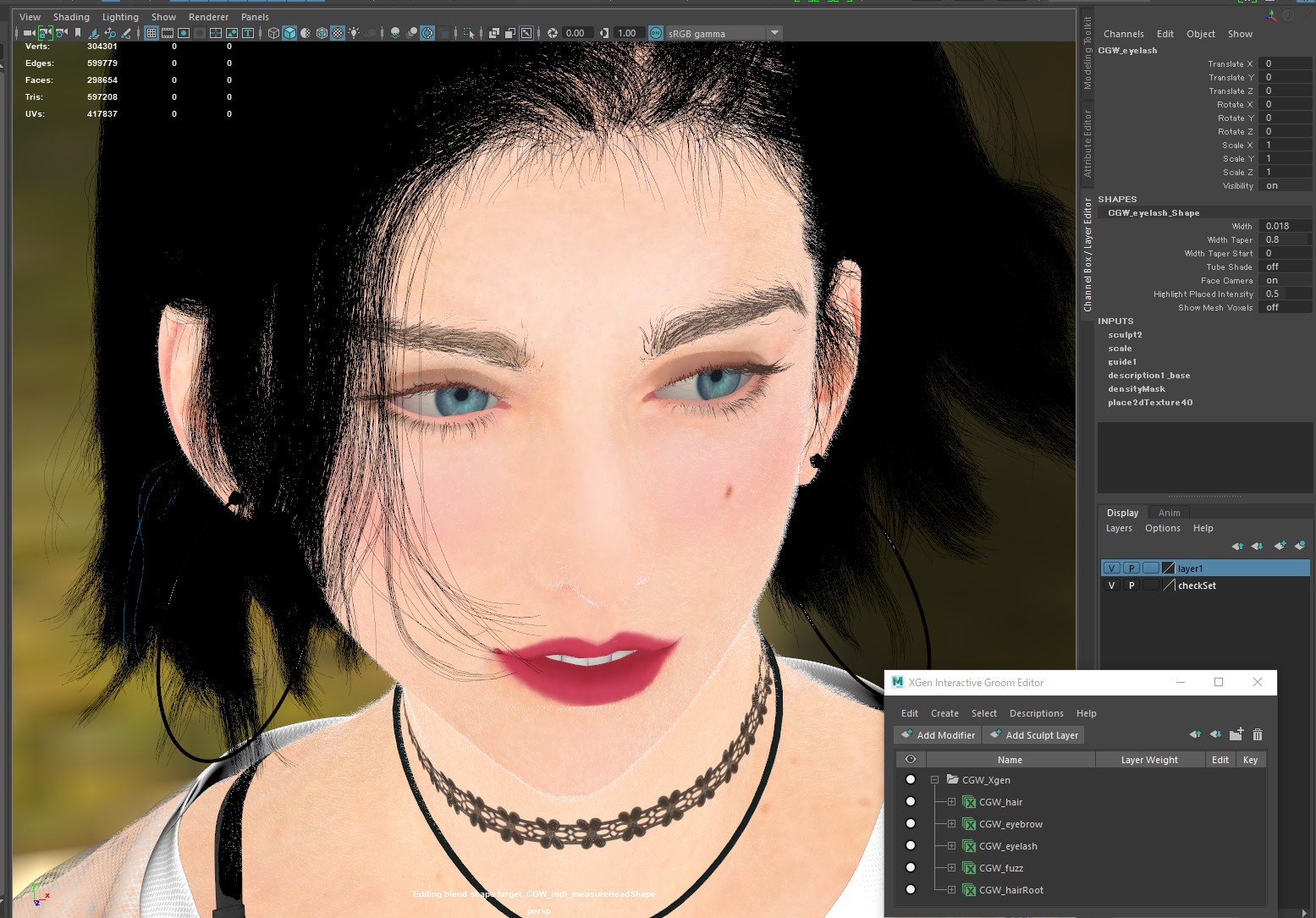Toggle the viewport grid icon
1316x918 pixels.
click(x=151, y=33)
